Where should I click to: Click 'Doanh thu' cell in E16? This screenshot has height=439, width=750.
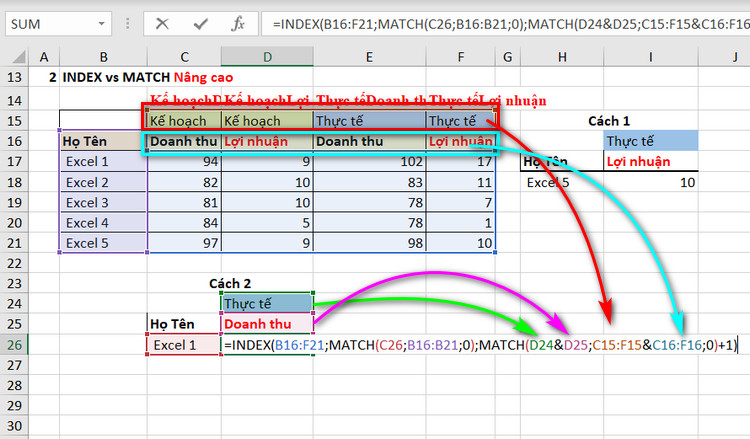(x=369, y=142)
